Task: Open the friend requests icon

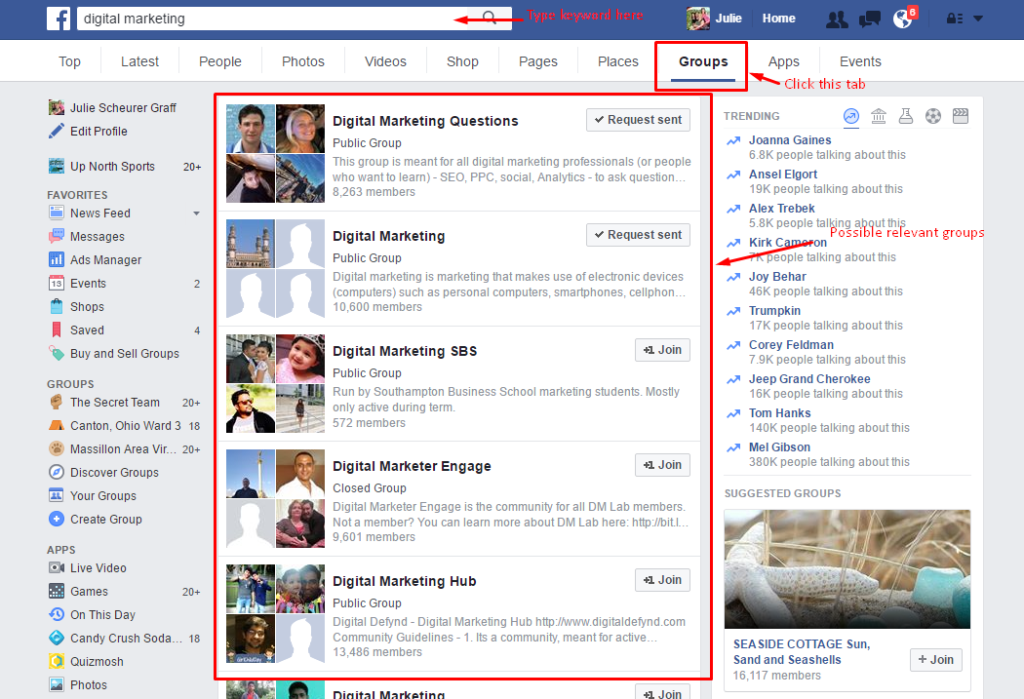Action: [x=837, y=19]
